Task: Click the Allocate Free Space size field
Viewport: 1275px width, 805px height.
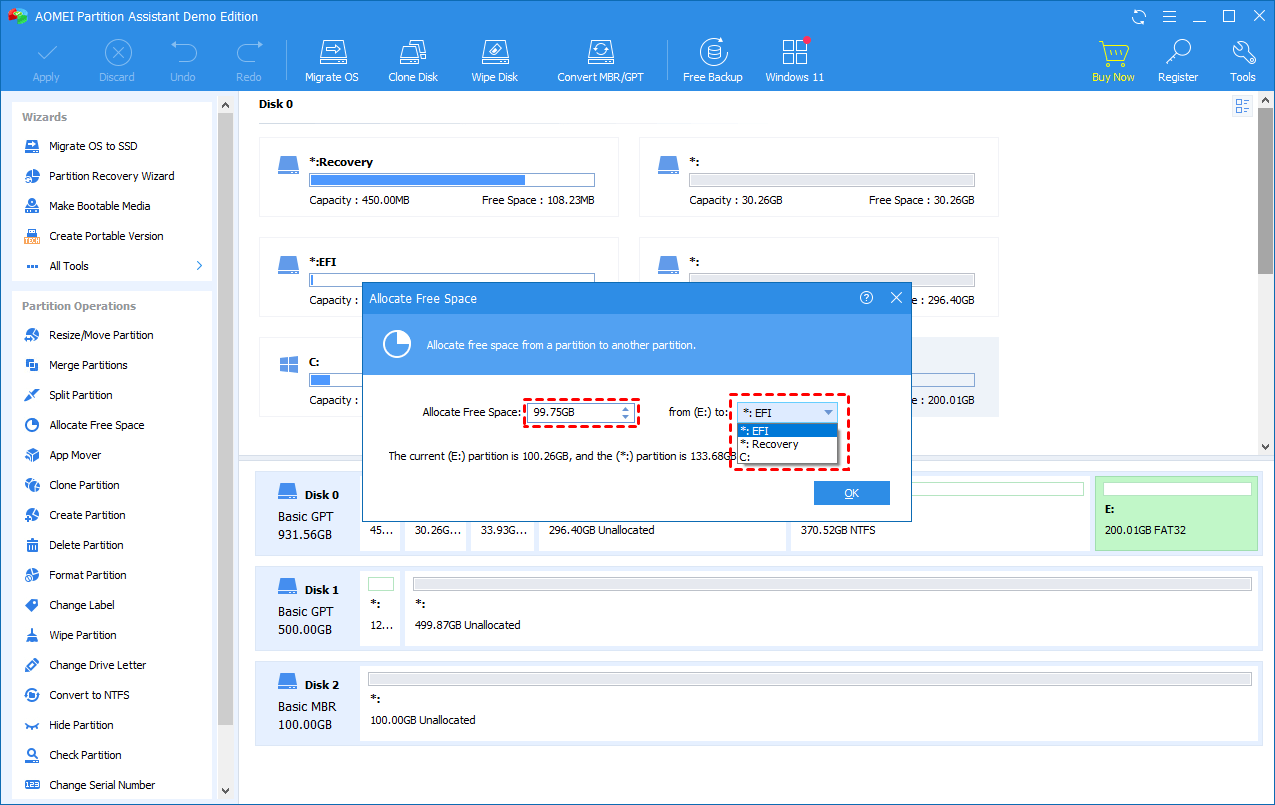Action: (574, 412)
